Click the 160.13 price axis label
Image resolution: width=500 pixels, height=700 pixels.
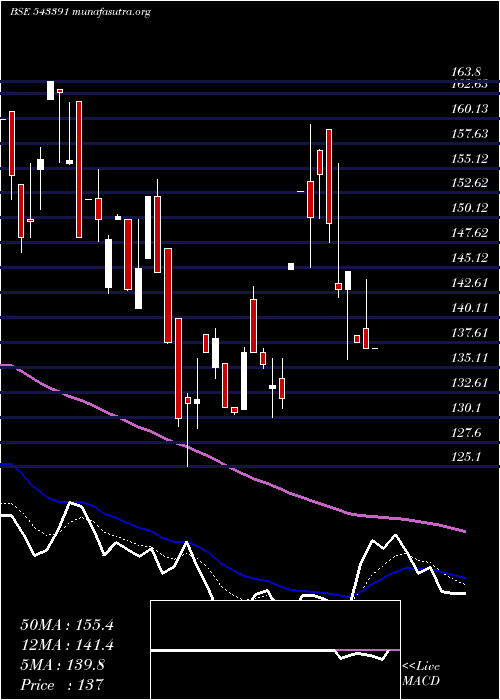pos(470,108)
